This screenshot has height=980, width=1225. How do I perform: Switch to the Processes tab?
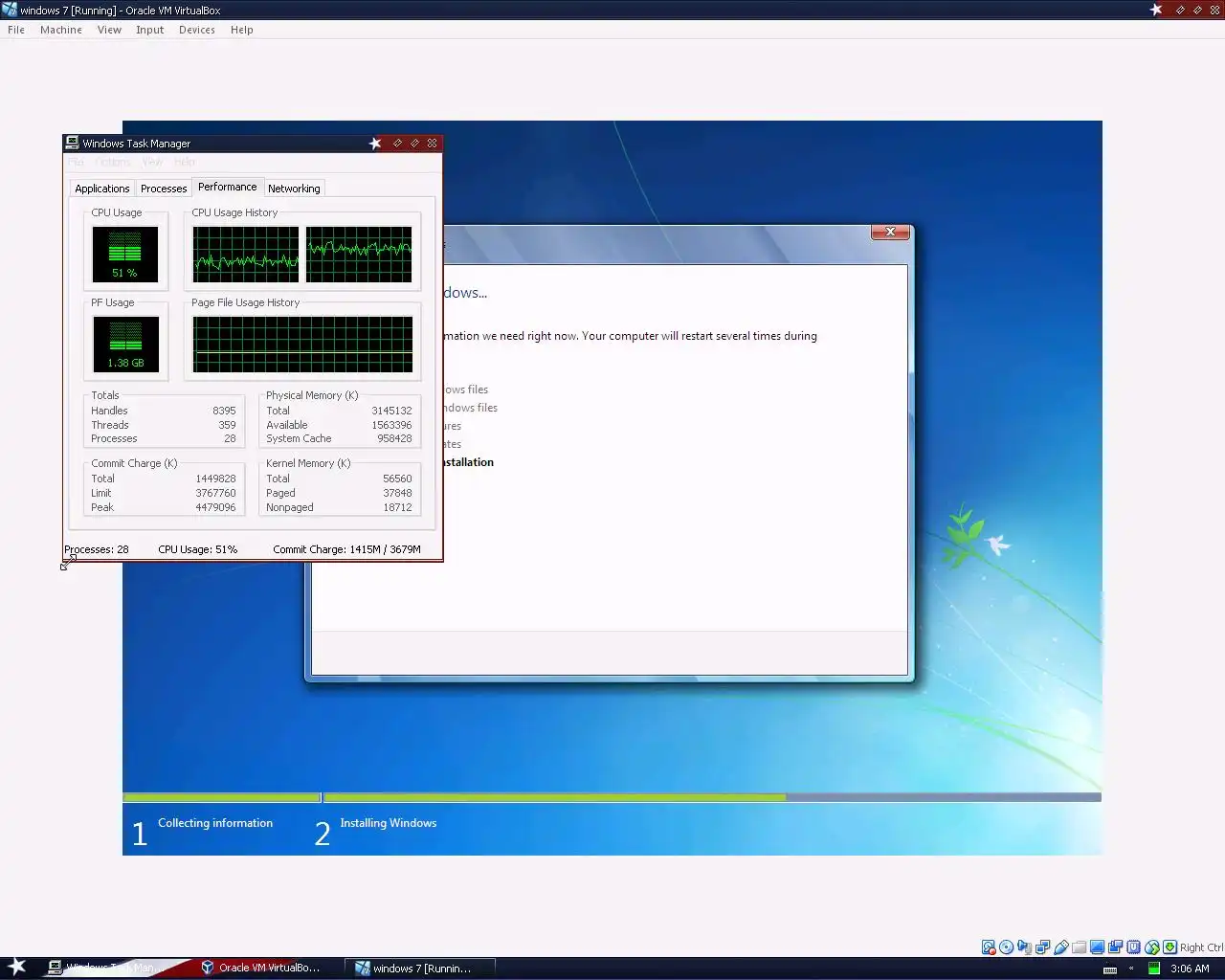click(164, 189)
